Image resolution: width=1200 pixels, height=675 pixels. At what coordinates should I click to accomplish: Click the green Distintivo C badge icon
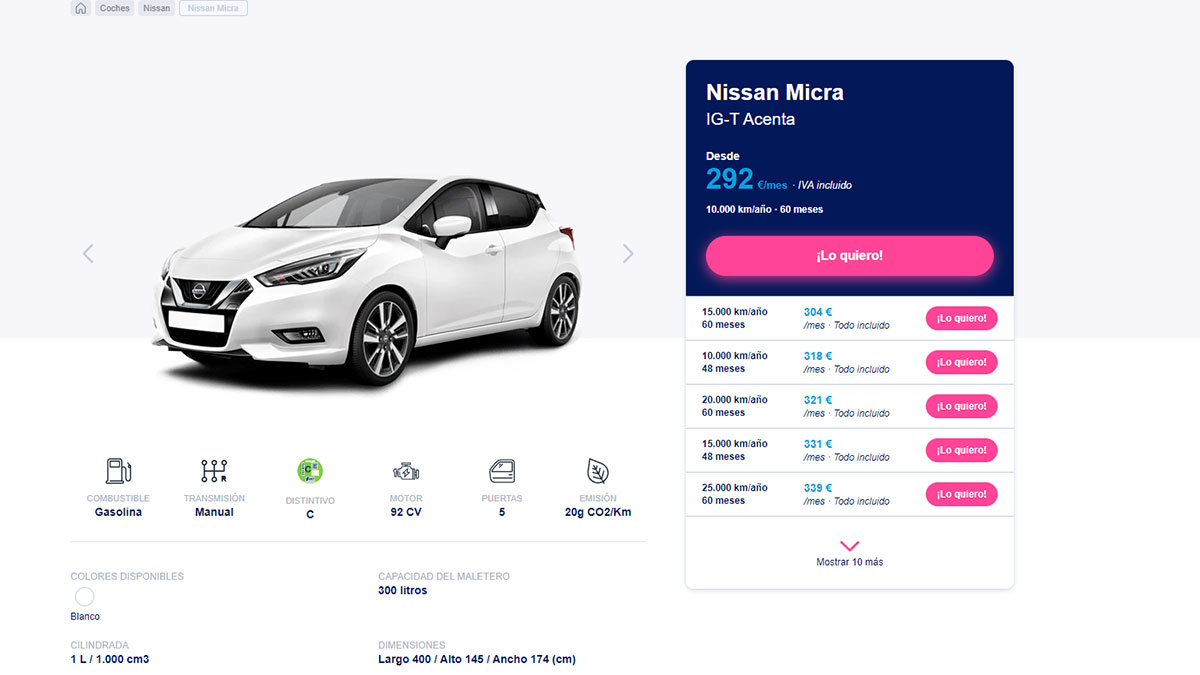(x=310, y=471)
